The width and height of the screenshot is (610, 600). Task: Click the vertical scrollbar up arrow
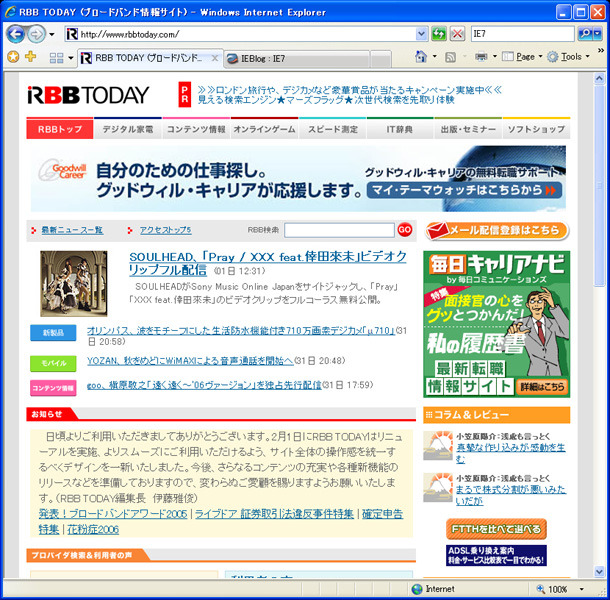(x=599, y=79)
